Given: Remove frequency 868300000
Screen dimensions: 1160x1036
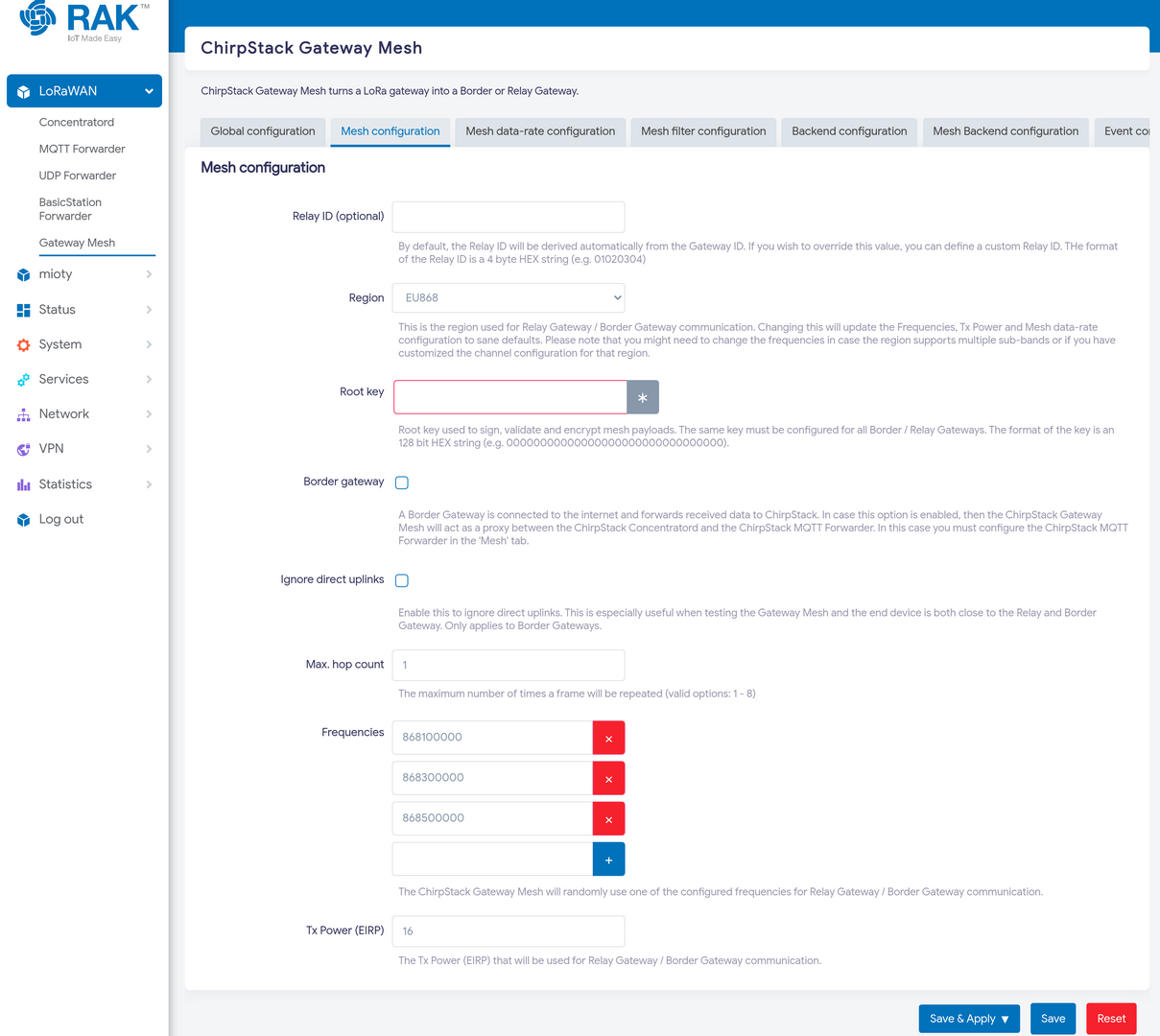Looking at the screenshot, I should 608,778.
